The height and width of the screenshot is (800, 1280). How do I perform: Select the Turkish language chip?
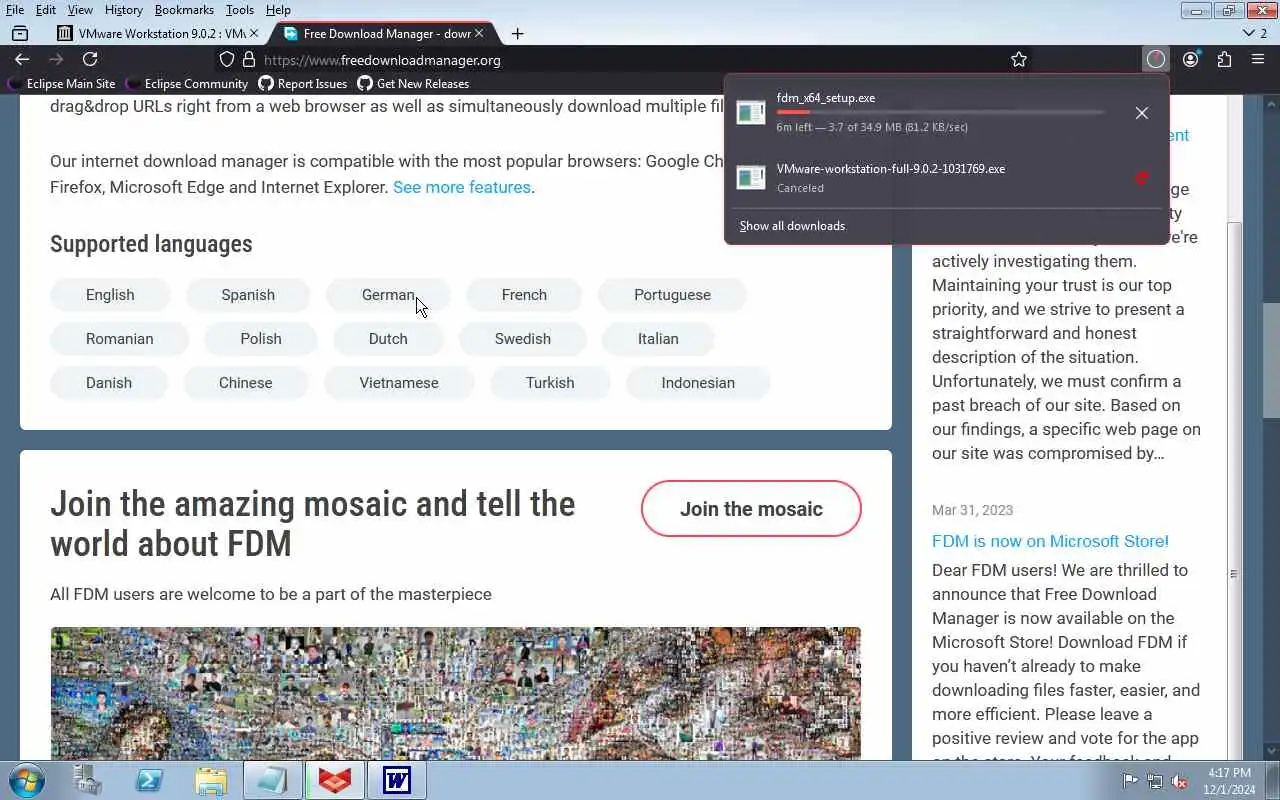point(550,383)
